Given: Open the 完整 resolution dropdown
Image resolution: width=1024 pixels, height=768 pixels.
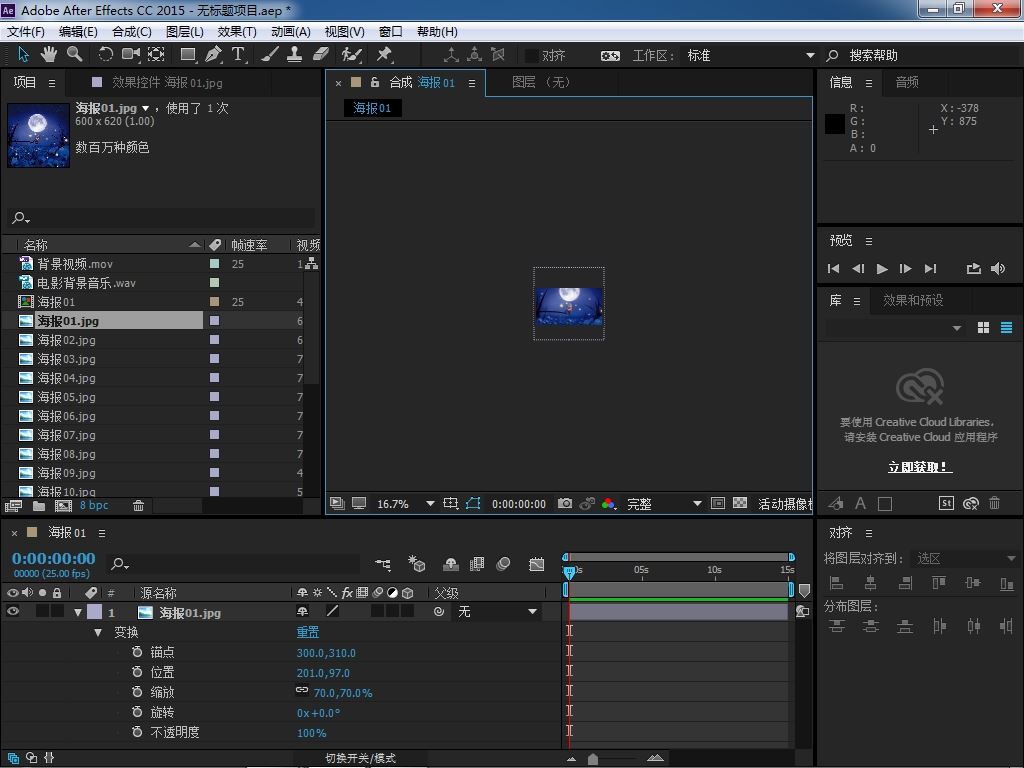Looking at the screenshot, I should click(697, 504).
